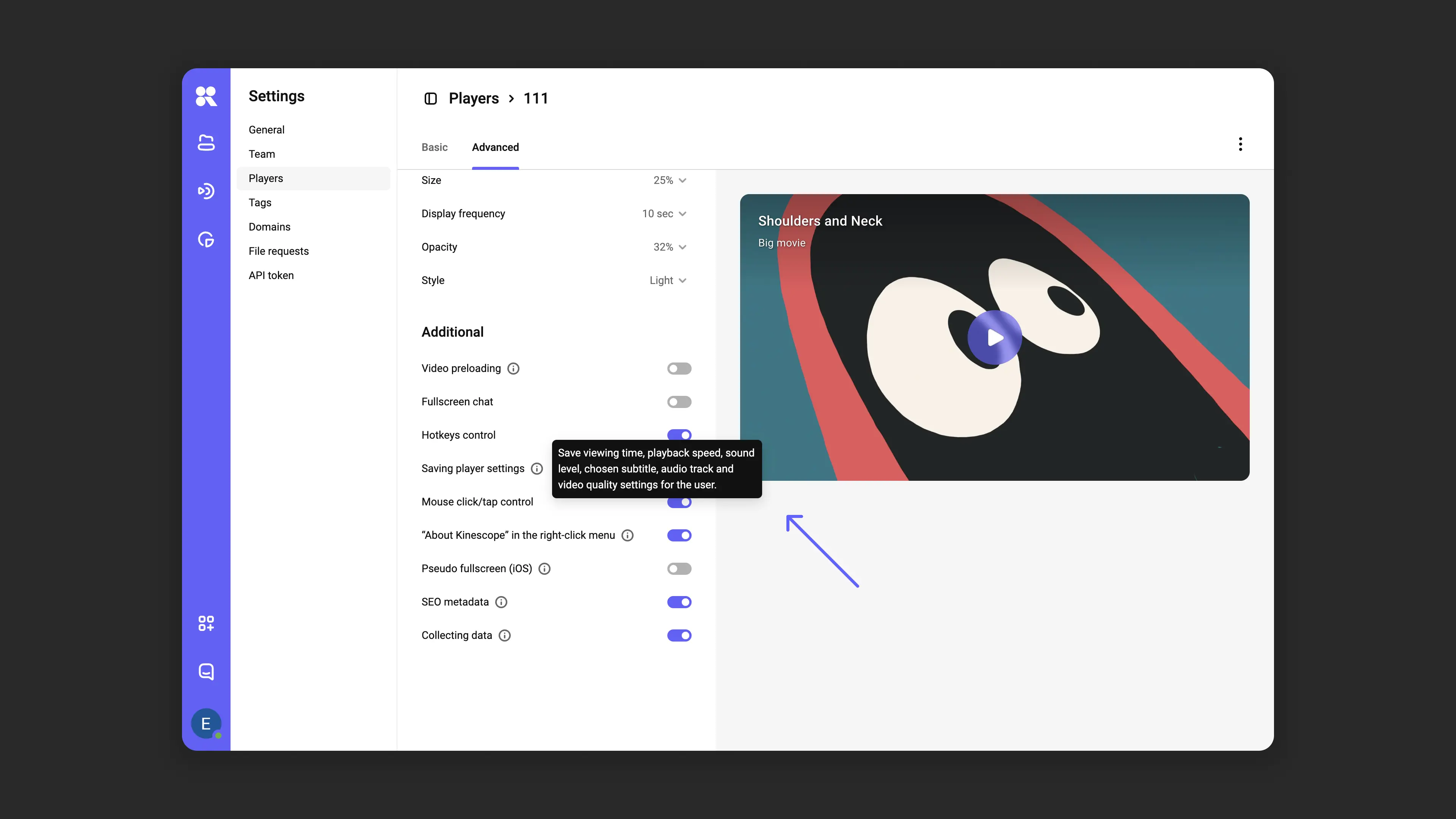Click the info icon beside About Kinescope option

pyautogui.click(x=628, y=535)
